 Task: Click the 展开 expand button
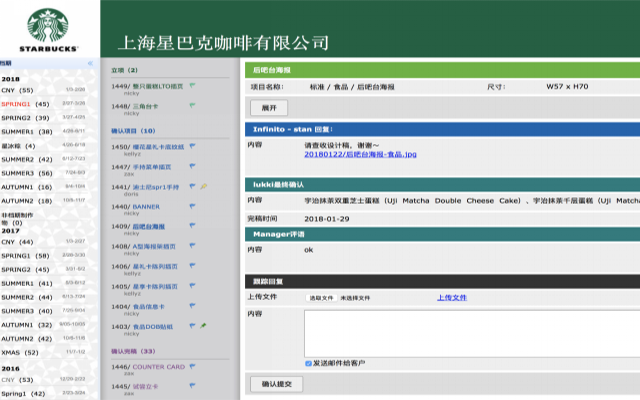(269, 108)
